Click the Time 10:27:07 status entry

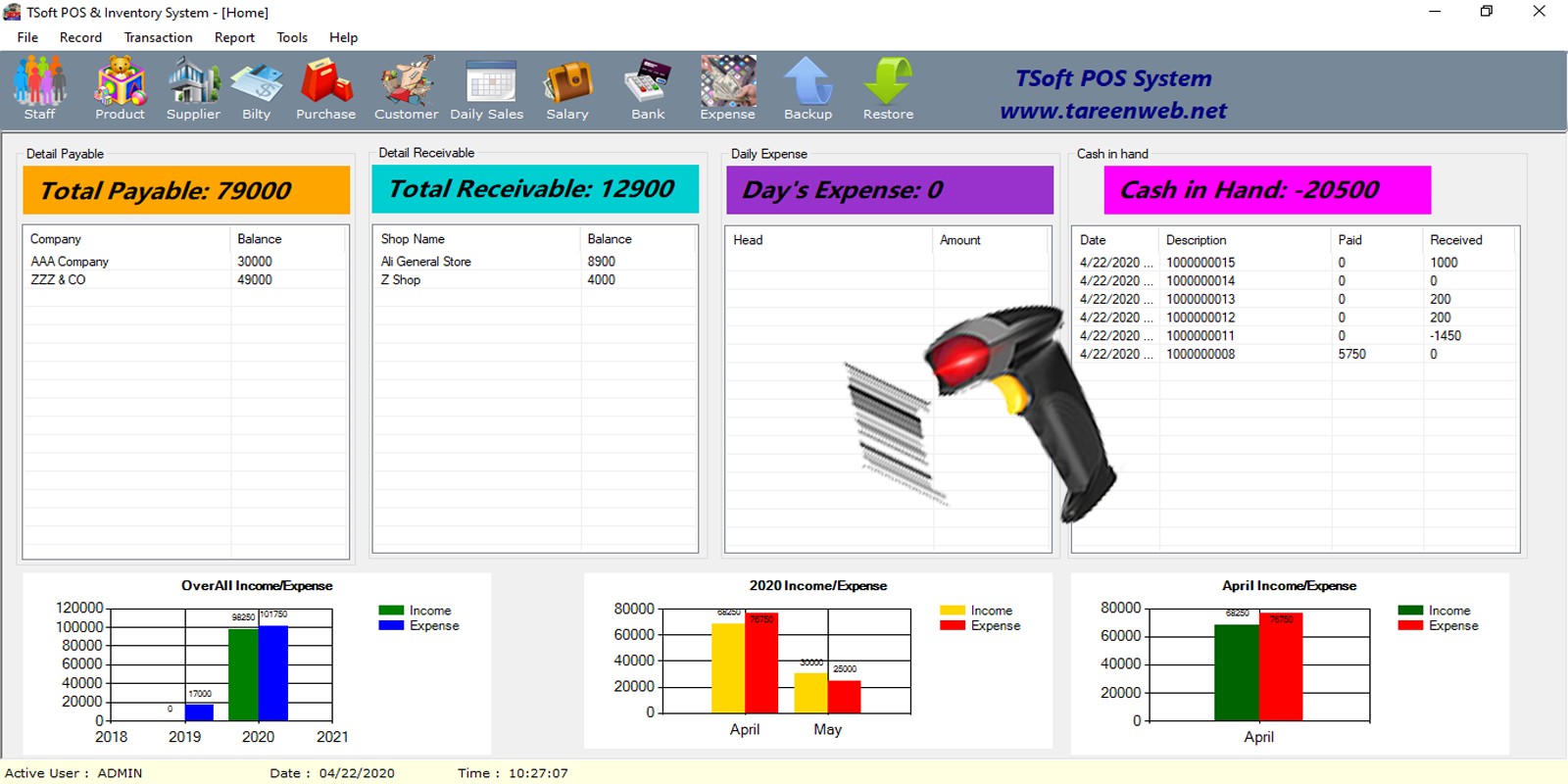(x=513, y=773)
